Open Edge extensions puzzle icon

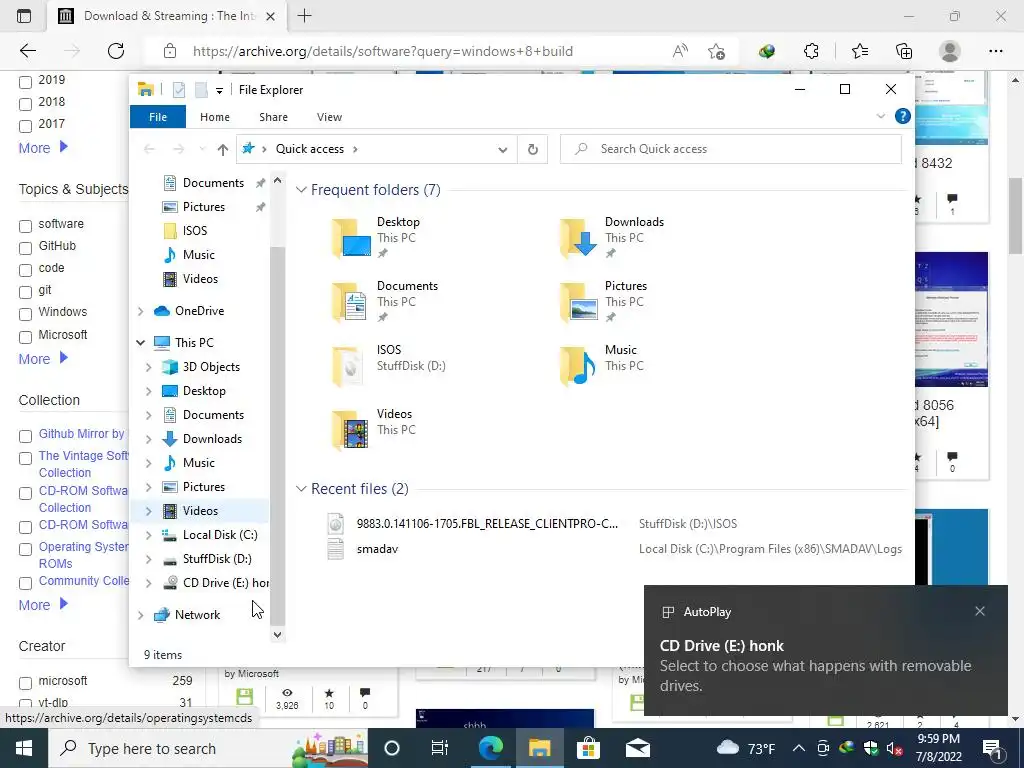[x=811, y=51]
